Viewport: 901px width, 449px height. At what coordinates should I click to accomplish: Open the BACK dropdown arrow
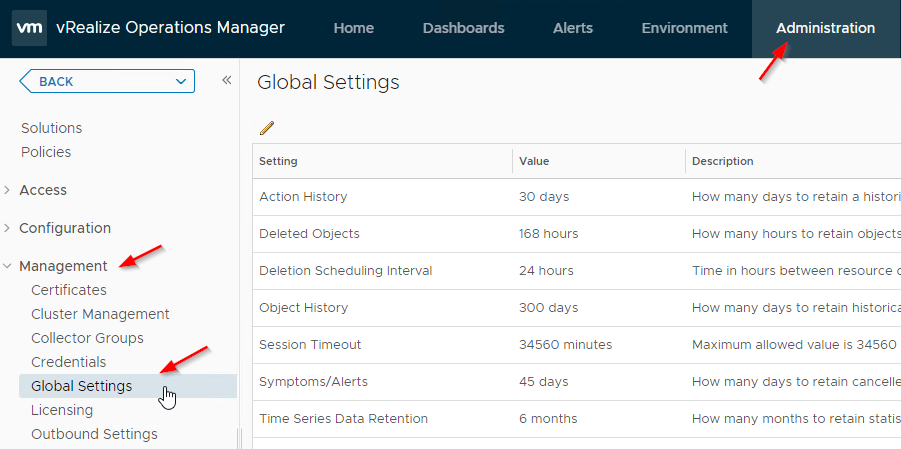point(181,82)
